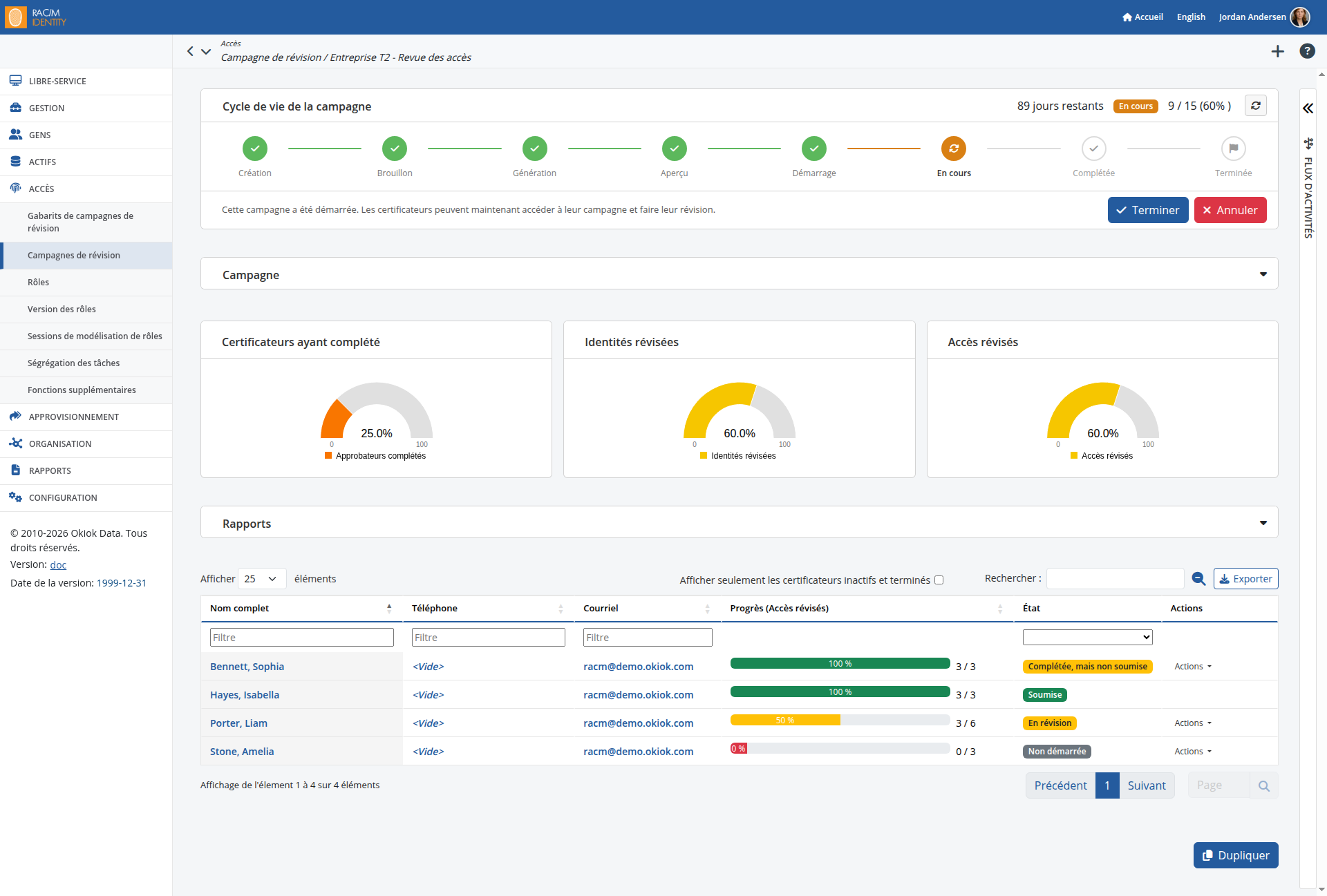Viewport: 1327px width, 896px height.
Task: Click the search magnifier icon beside Rechercher
Action: click(1198, 579)
